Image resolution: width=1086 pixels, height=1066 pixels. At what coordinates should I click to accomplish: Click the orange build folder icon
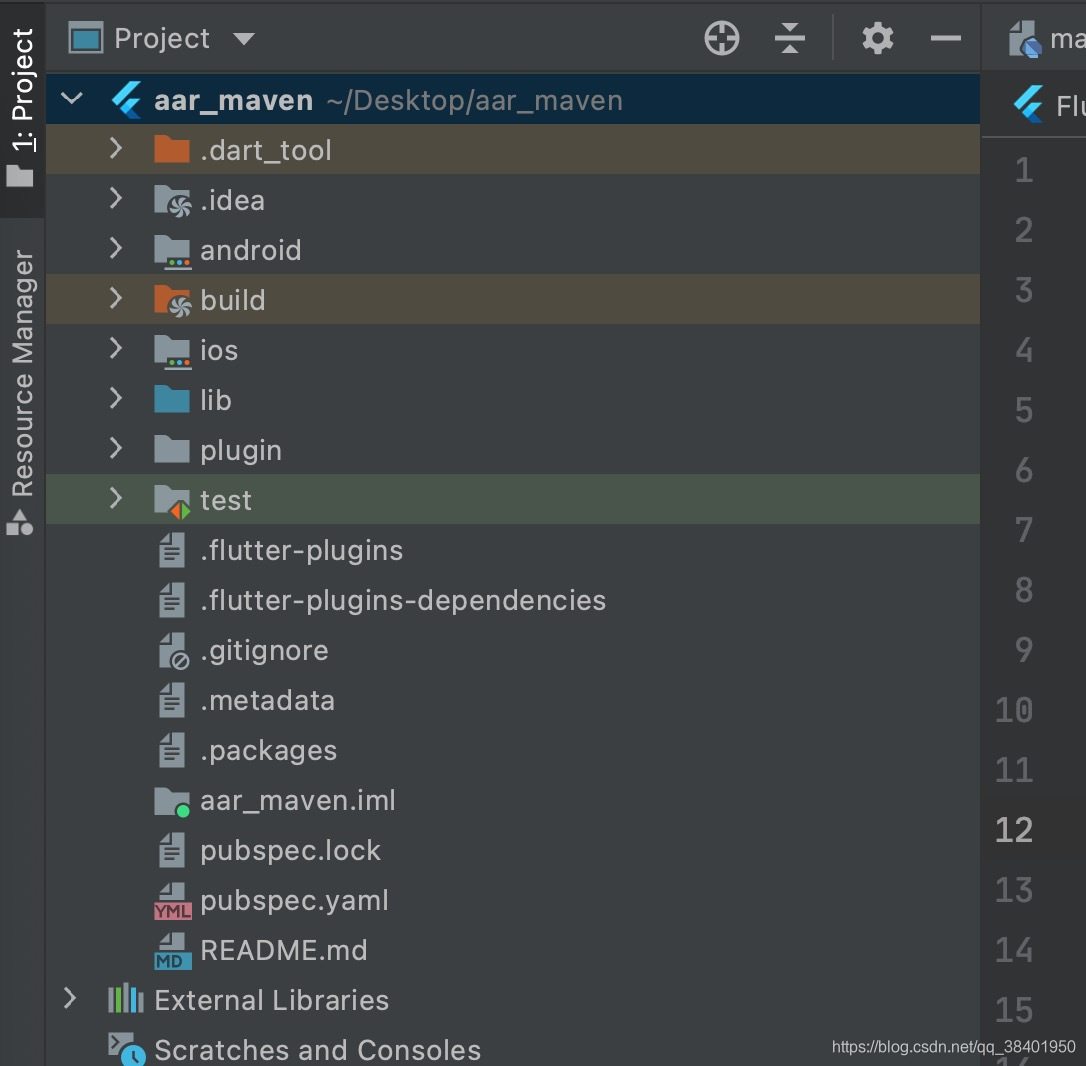172,301
